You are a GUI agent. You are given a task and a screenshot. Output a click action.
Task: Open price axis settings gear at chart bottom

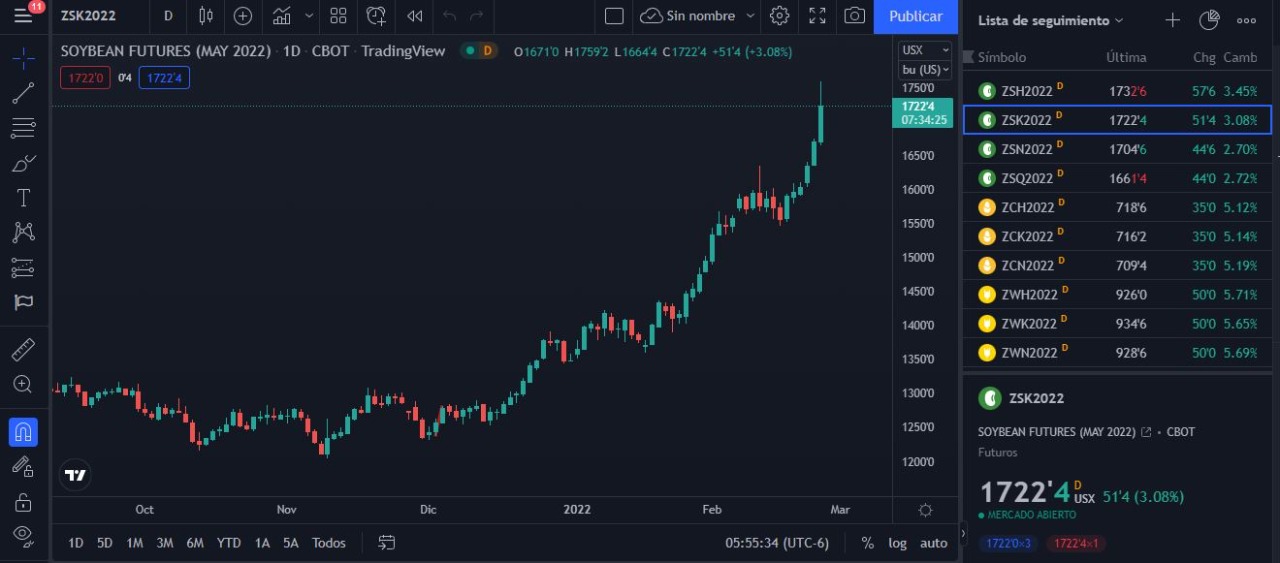[x=925, y=510]
